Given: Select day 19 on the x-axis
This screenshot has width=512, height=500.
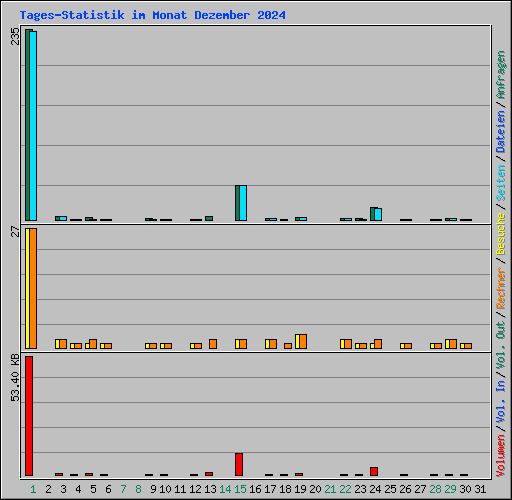Looking at the screenshot, I should (300, 489).
